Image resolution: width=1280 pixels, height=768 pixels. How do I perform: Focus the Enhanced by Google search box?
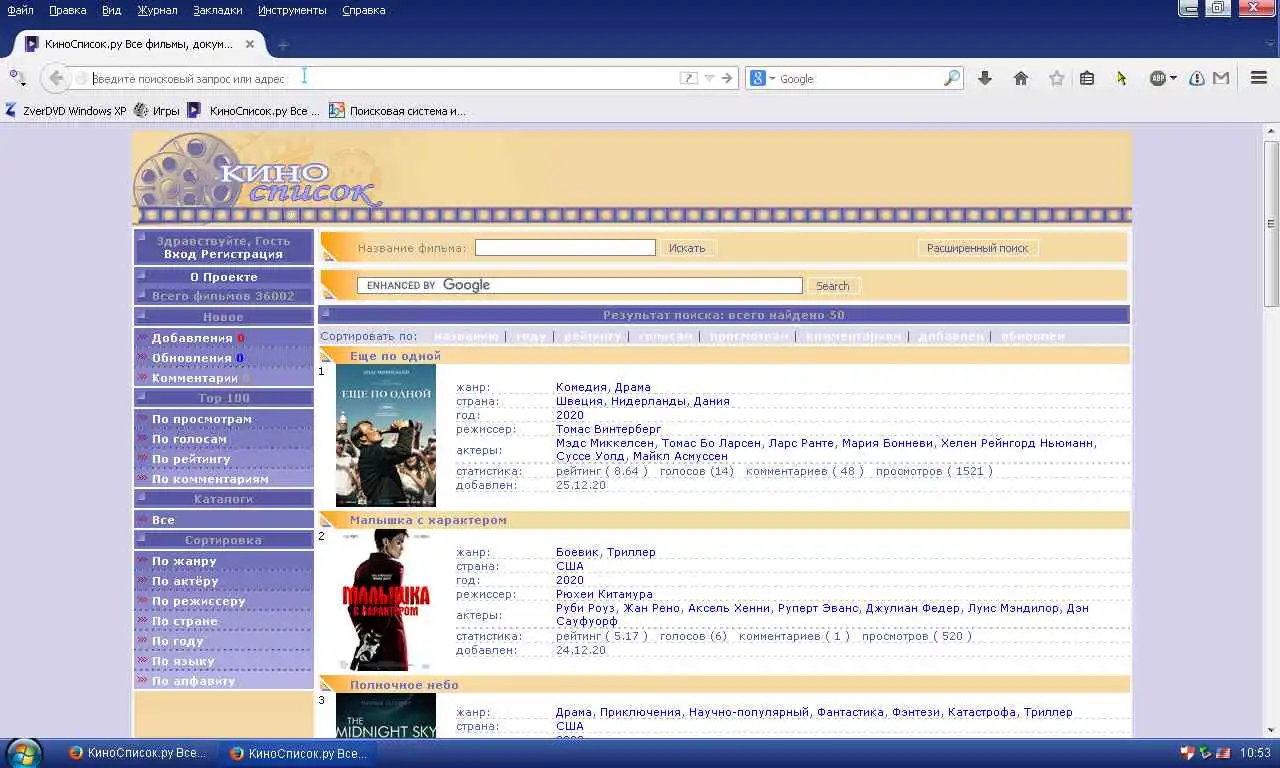point(580,285)
